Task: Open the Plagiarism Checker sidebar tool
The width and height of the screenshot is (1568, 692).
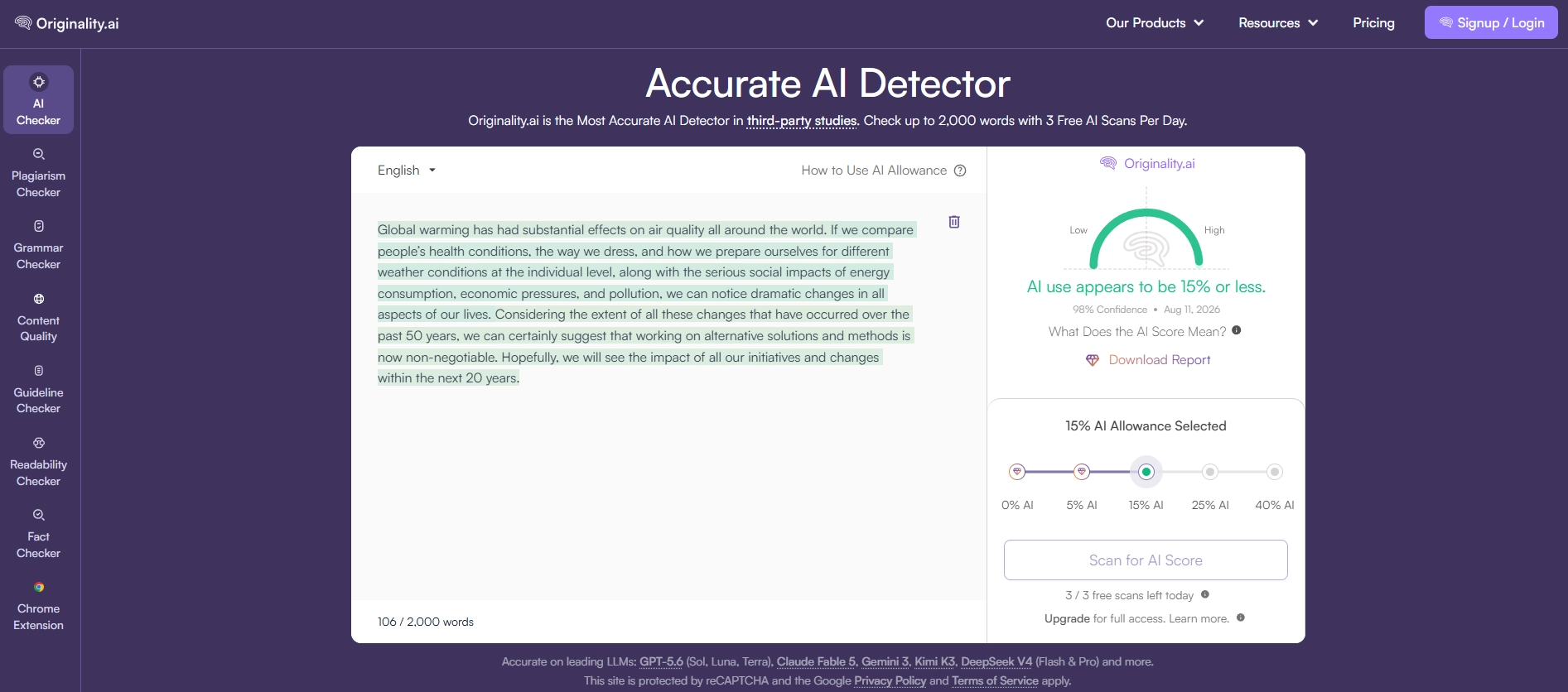Action: tap(38, 172)
